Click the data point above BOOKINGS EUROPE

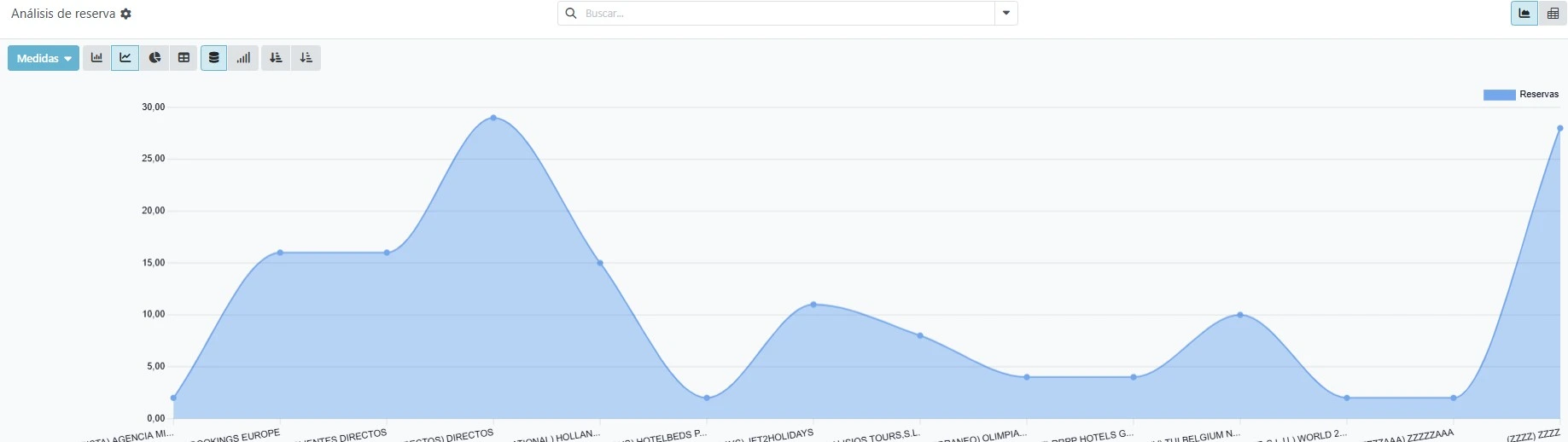tap(280, 253)
